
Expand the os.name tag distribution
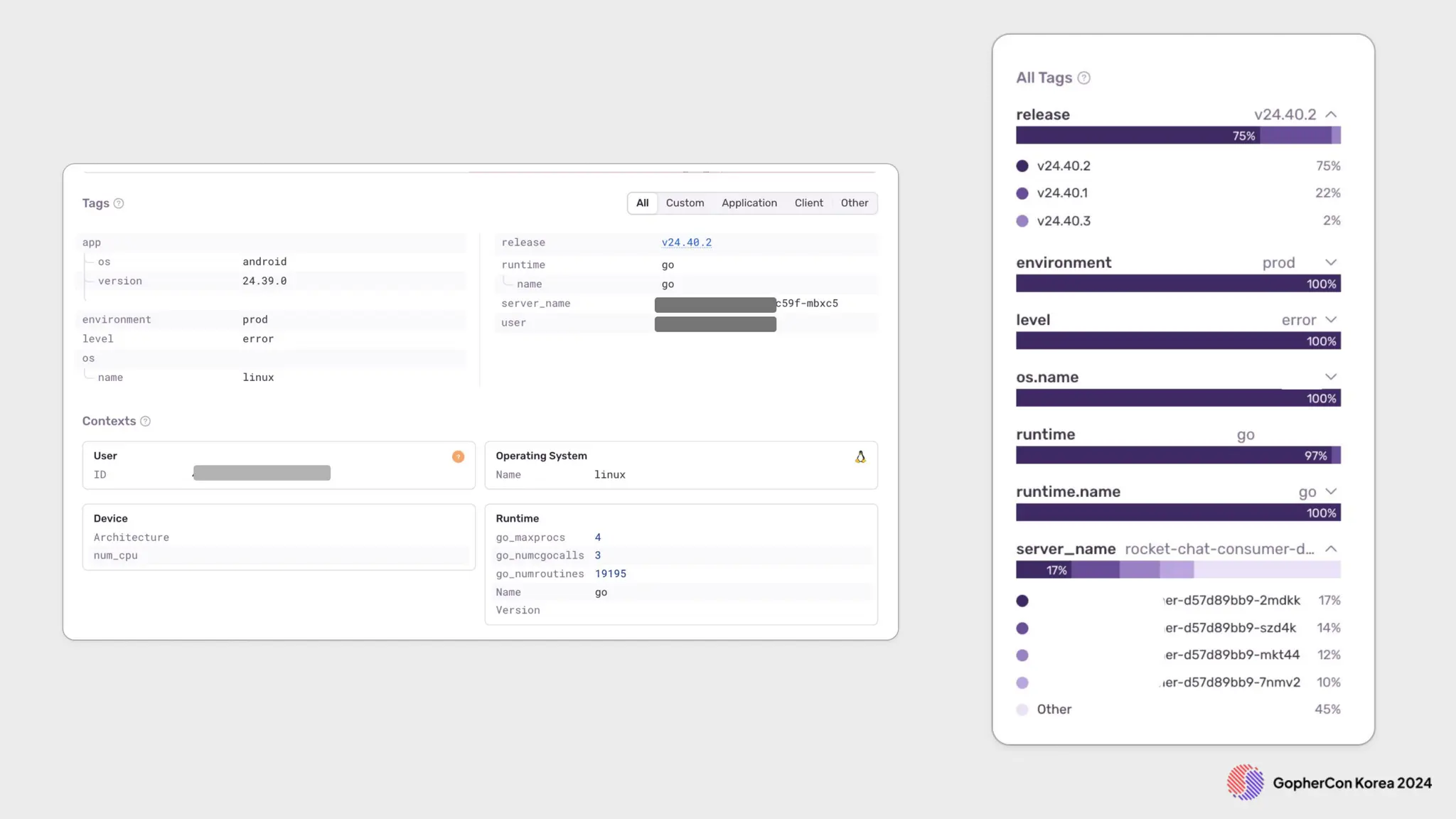[x=1331, y=378]
